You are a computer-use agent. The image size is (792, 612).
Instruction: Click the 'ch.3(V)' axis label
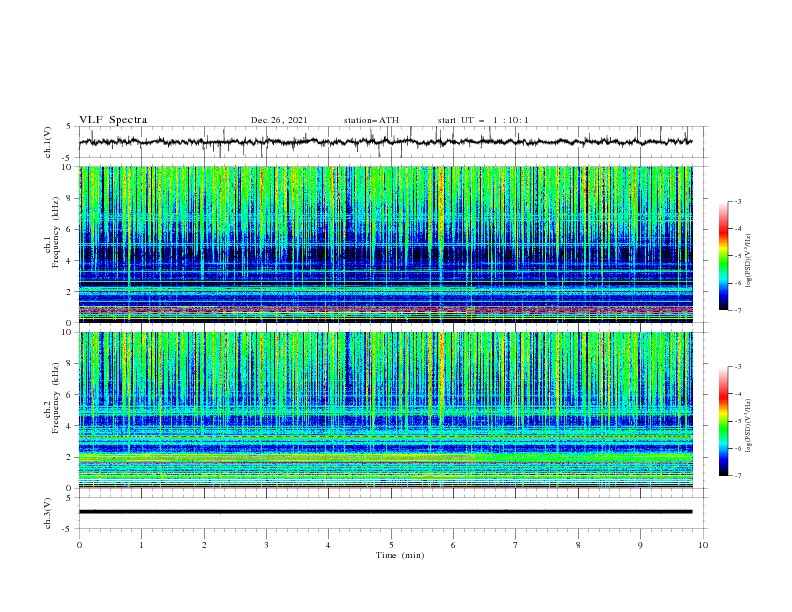tap(48, 513)
